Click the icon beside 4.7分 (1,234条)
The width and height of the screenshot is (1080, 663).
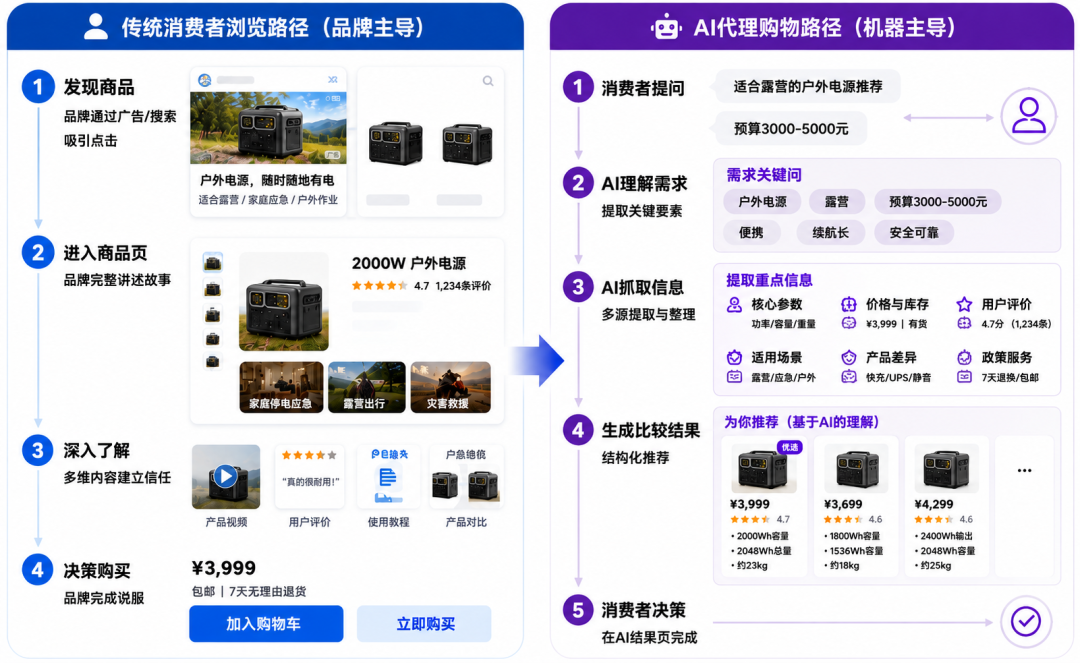pos(964,324)
